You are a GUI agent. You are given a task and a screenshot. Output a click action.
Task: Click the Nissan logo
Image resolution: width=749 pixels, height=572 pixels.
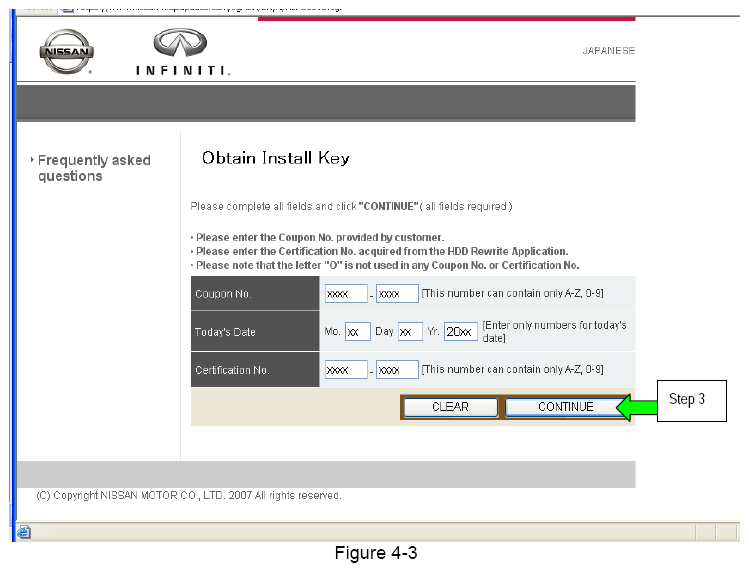[67, 52]
